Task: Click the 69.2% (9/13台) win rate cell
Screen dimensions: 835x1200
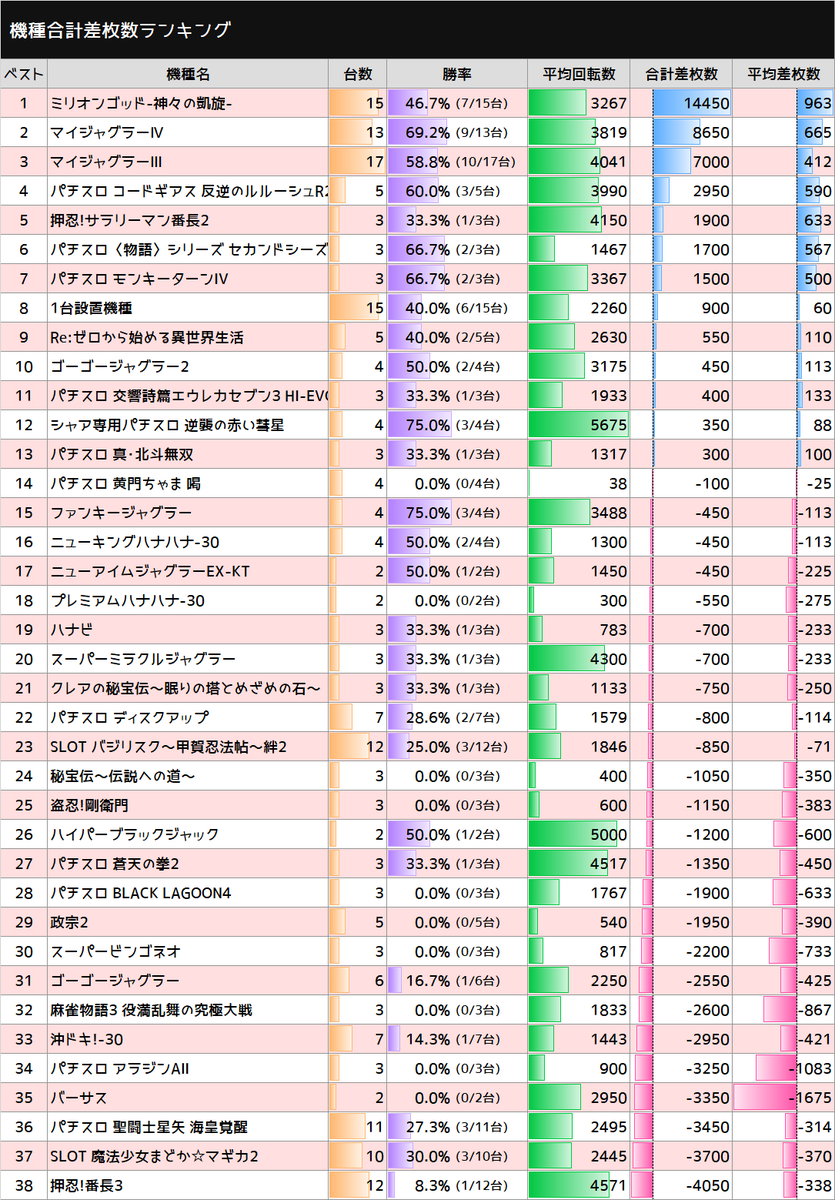Action: 457,132
